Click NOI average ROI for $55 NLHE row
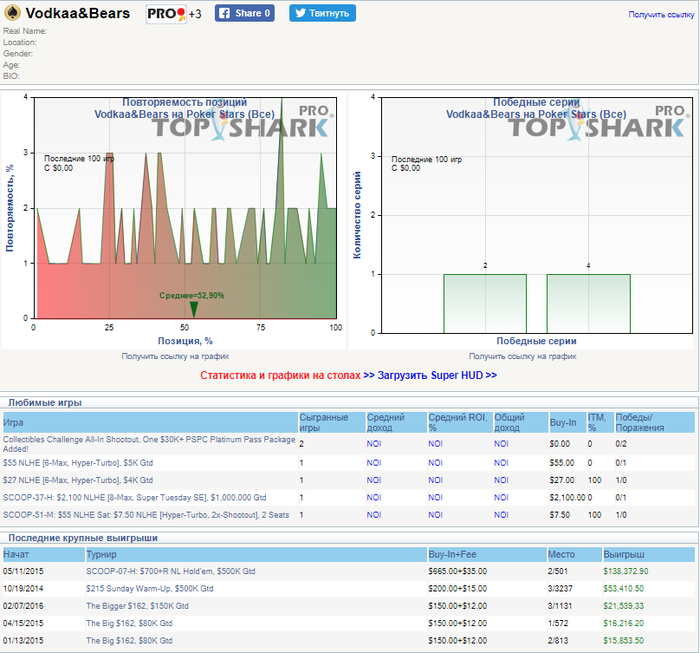 point(435,463)
